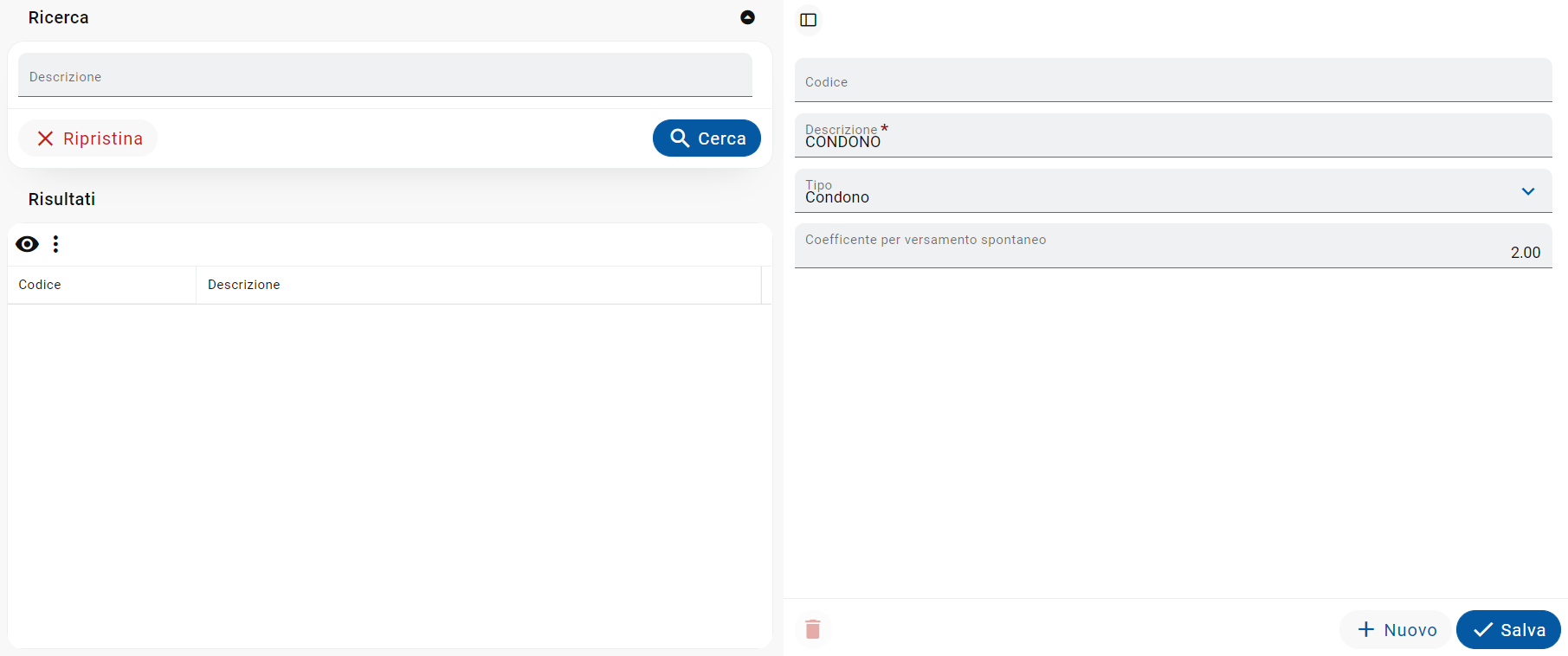Edit the CONDONO description field

pyautogui.click(x=1173, y=136)
